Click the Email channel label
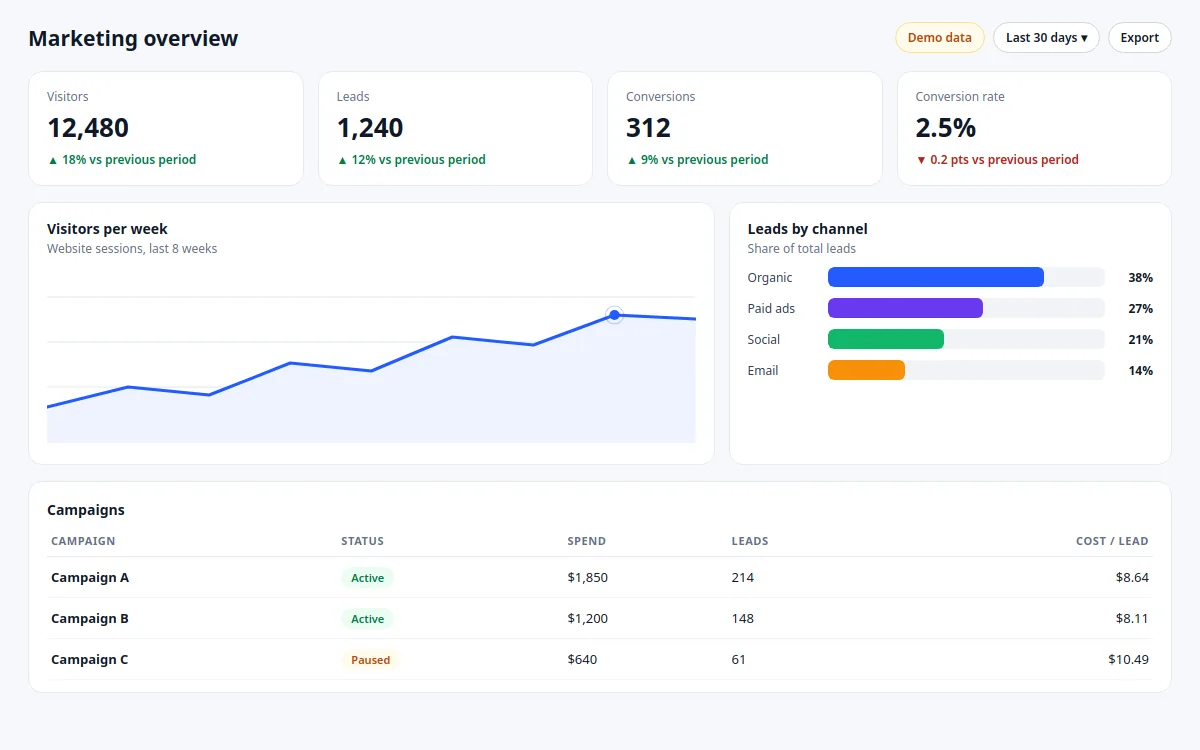 (763, 370)
